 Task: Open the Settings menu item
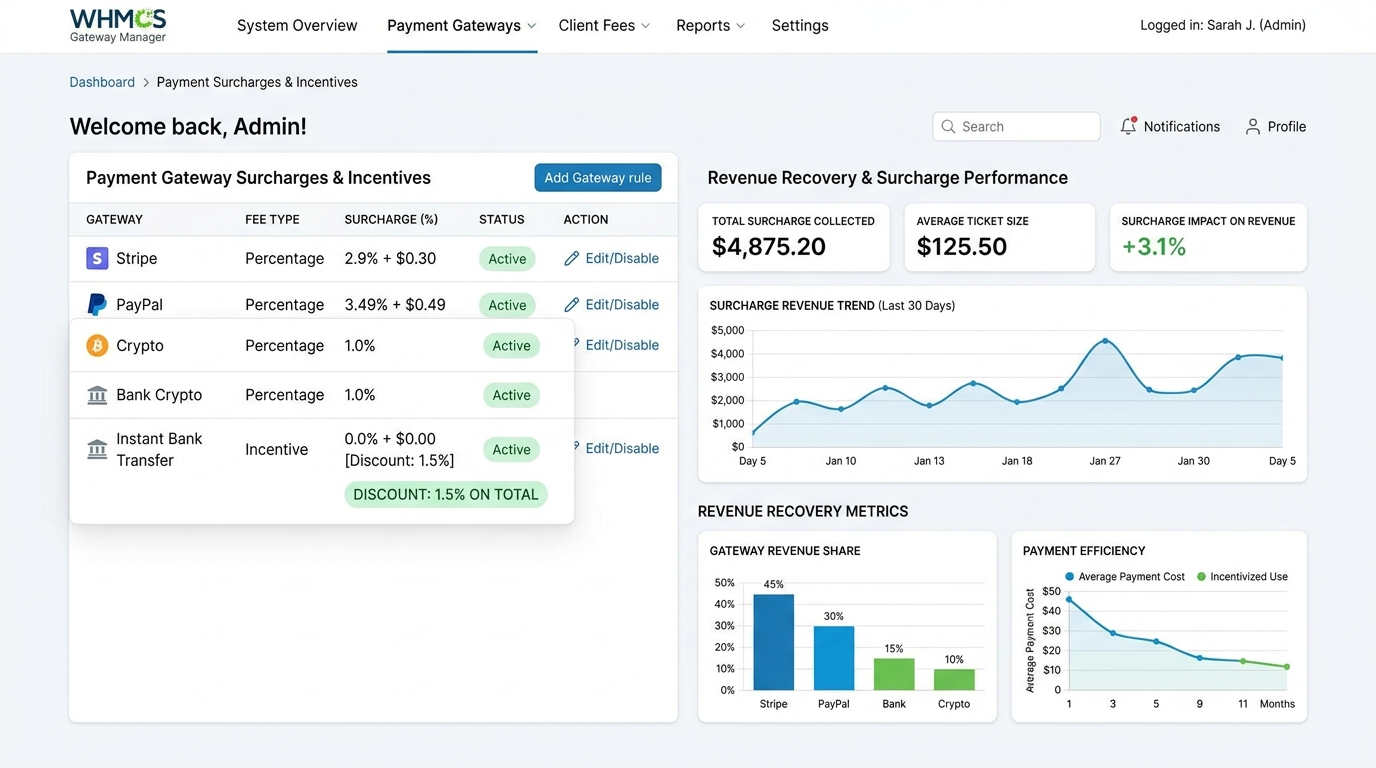800,26
